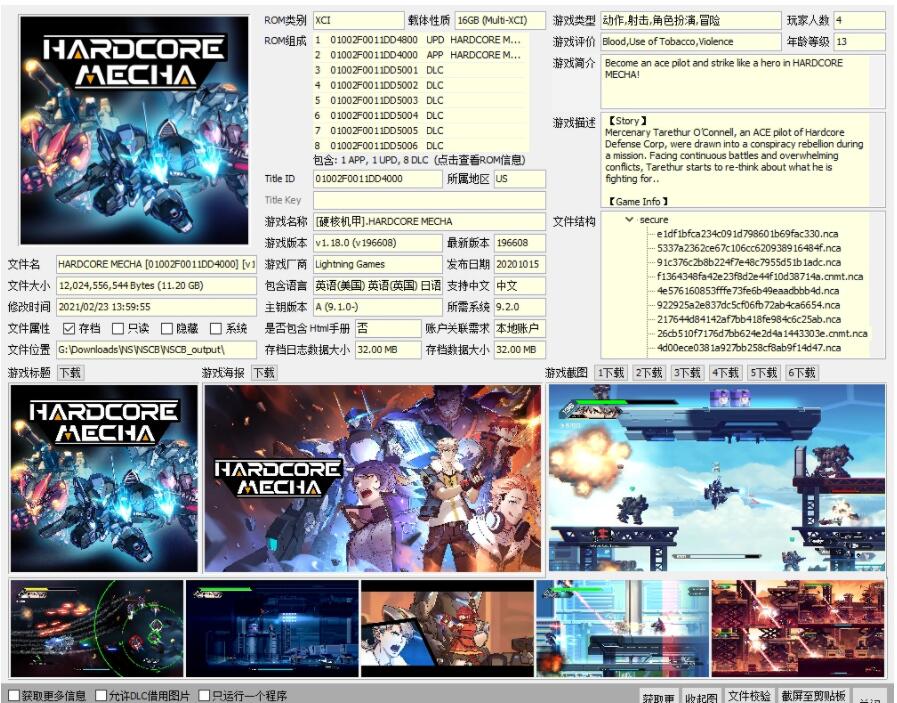897x703 pixels.
Task: Select file f1364348fa42e23f8d2e44f10d38714a.cnmt.nca
Action: pyautogui.click(x=760, y=277)
